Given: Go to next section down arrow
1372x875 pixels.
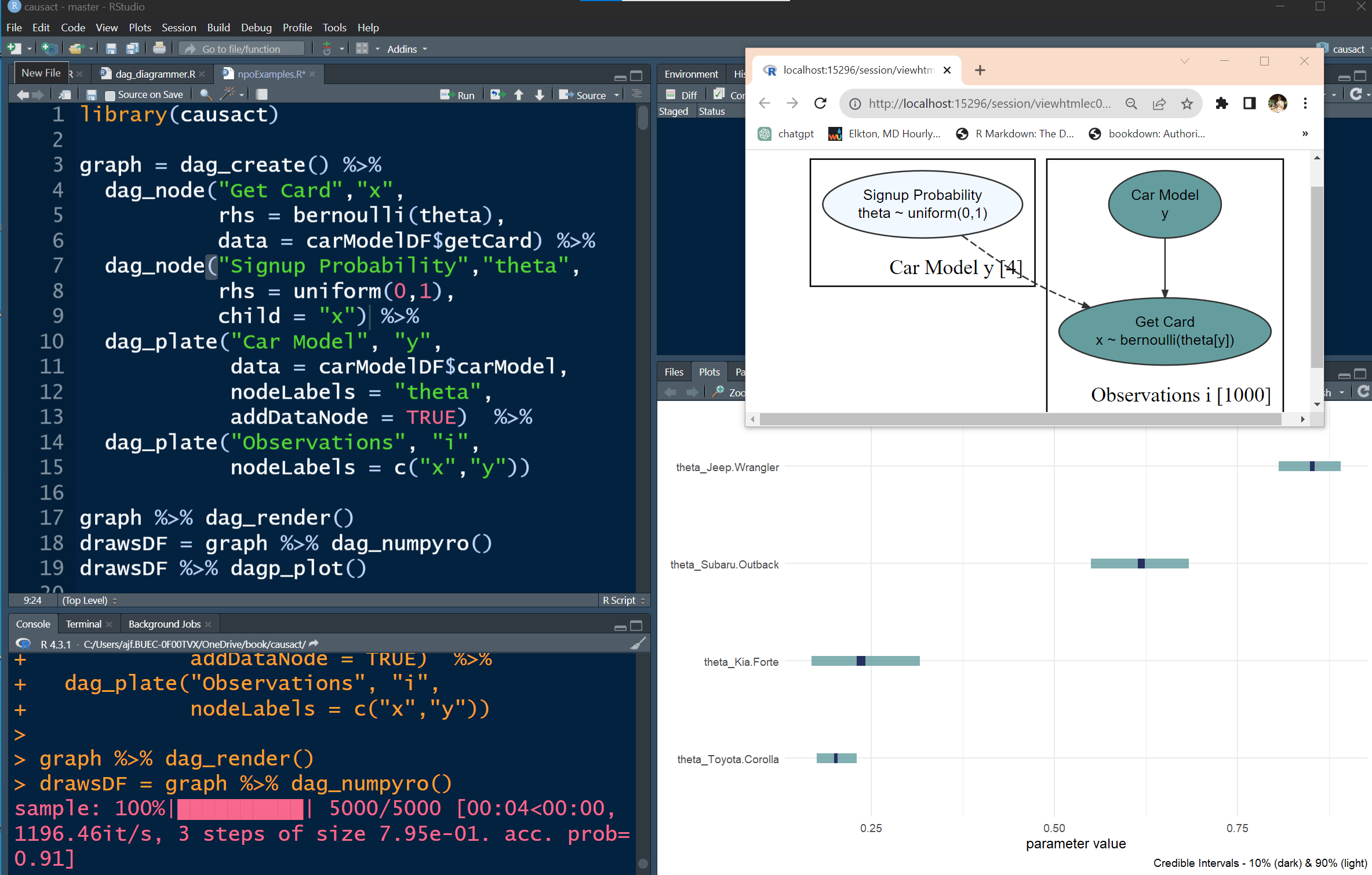Looking at the screenshot, I should coord(540,94).
